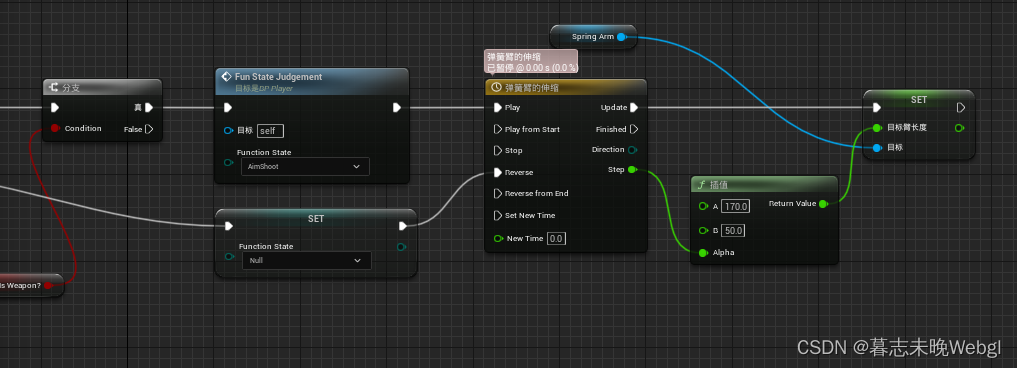Select the 插值 Lerp node title
The height and width of the screenshot is (368, 1017).
coord(720,185)
